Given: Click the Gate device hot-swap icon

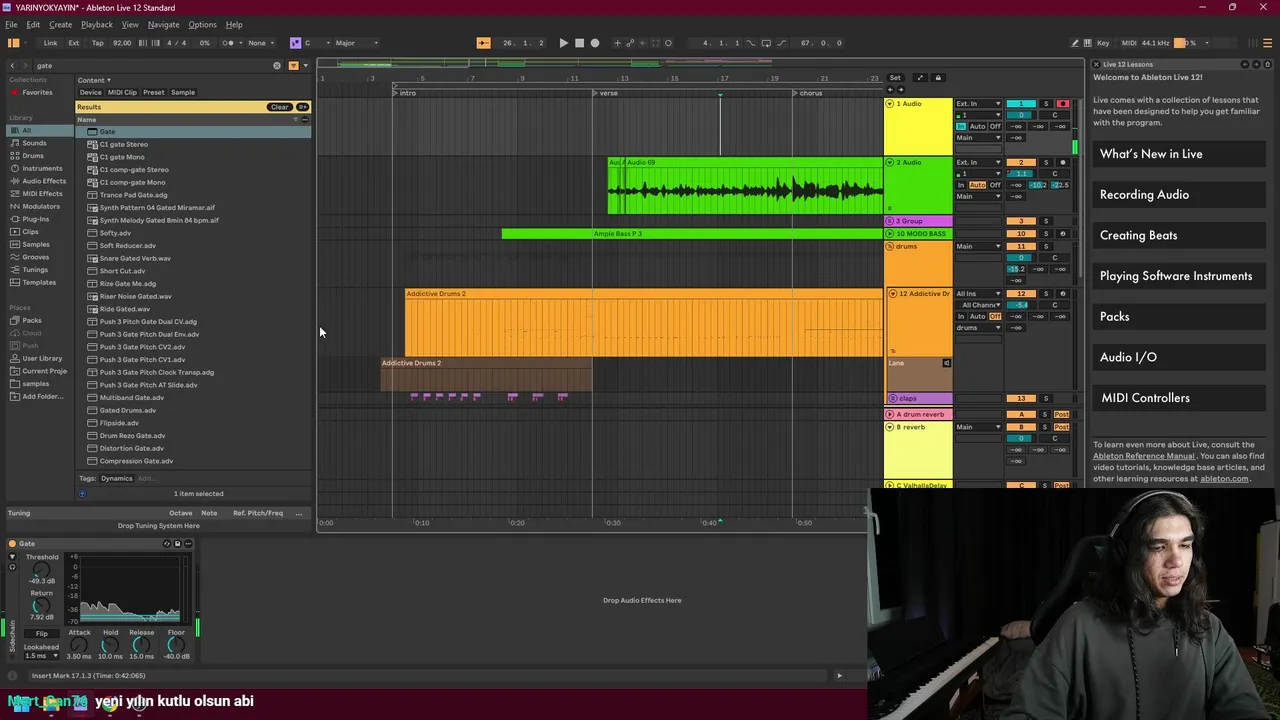Looking at the screenshot, I should pos(167,544).
